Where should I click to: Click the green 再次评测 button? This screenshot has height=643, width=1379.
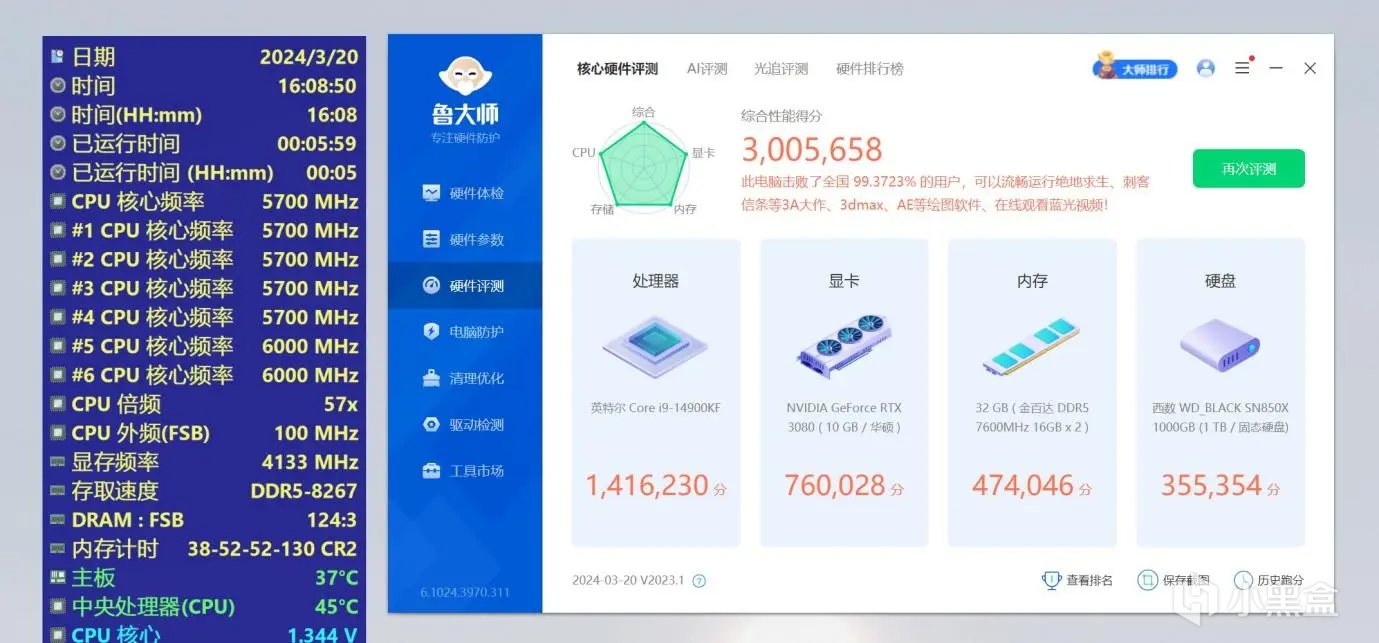[1248, 169]
